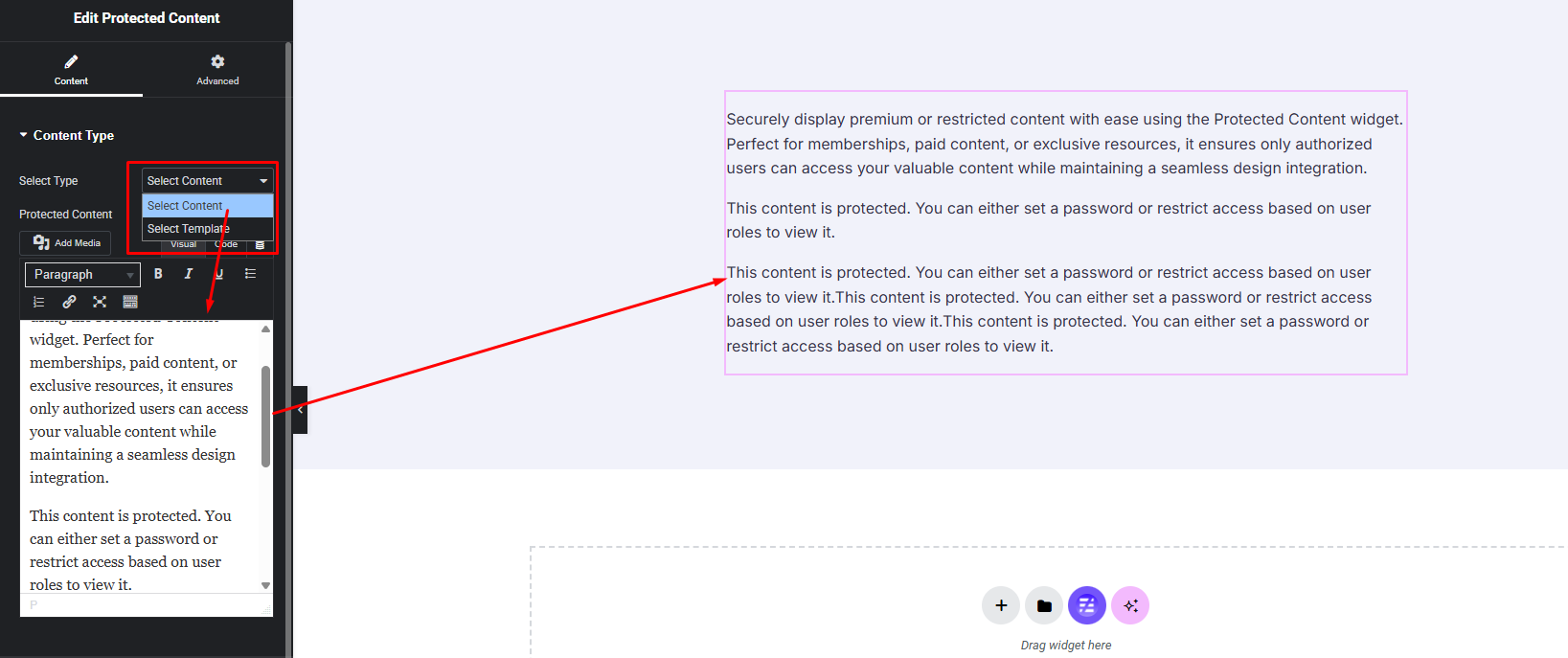This screenshot has height=658, width=1568.
Task: Click the purple template kit icon
Action: pyautogui.click(x=1087, y=605)
